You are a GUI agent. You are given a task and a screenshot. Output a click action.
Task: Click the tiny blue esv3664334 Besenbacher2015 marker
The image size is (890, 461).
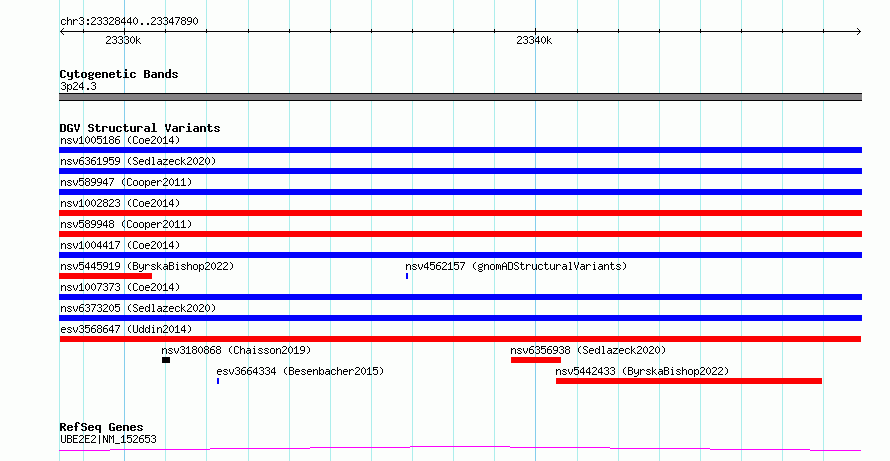(x=218, y=381)
